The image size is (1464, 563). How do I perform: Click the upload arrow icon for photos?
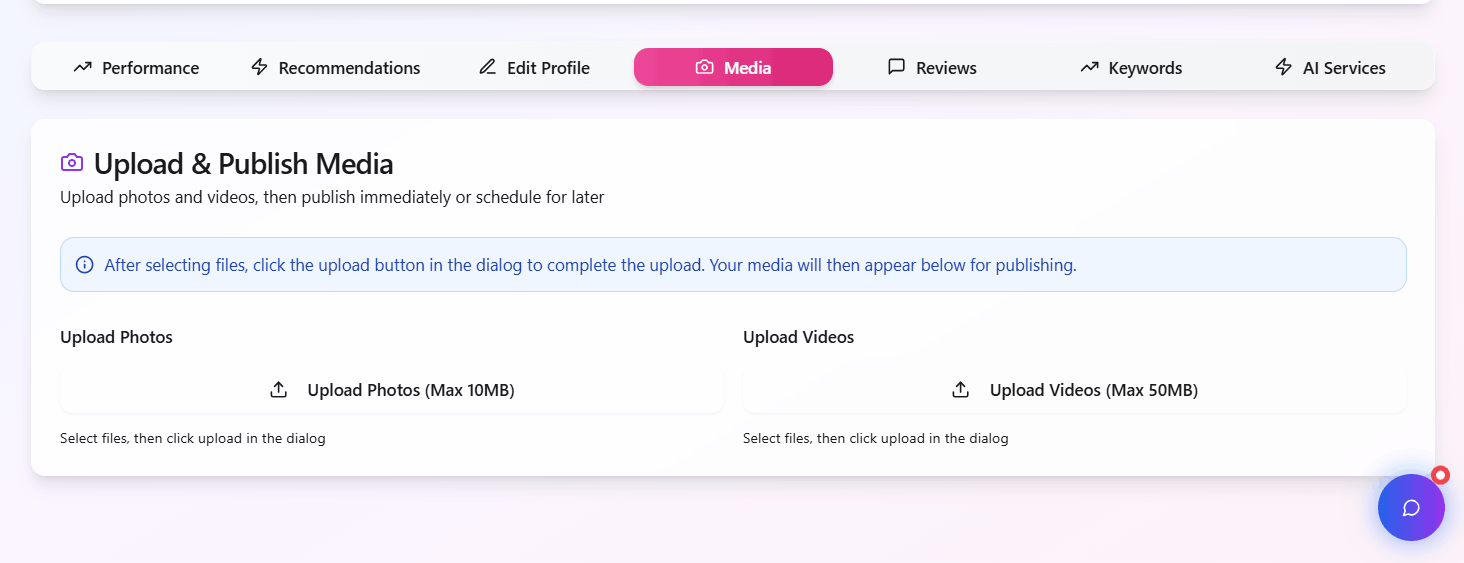(x=279, y=390)
